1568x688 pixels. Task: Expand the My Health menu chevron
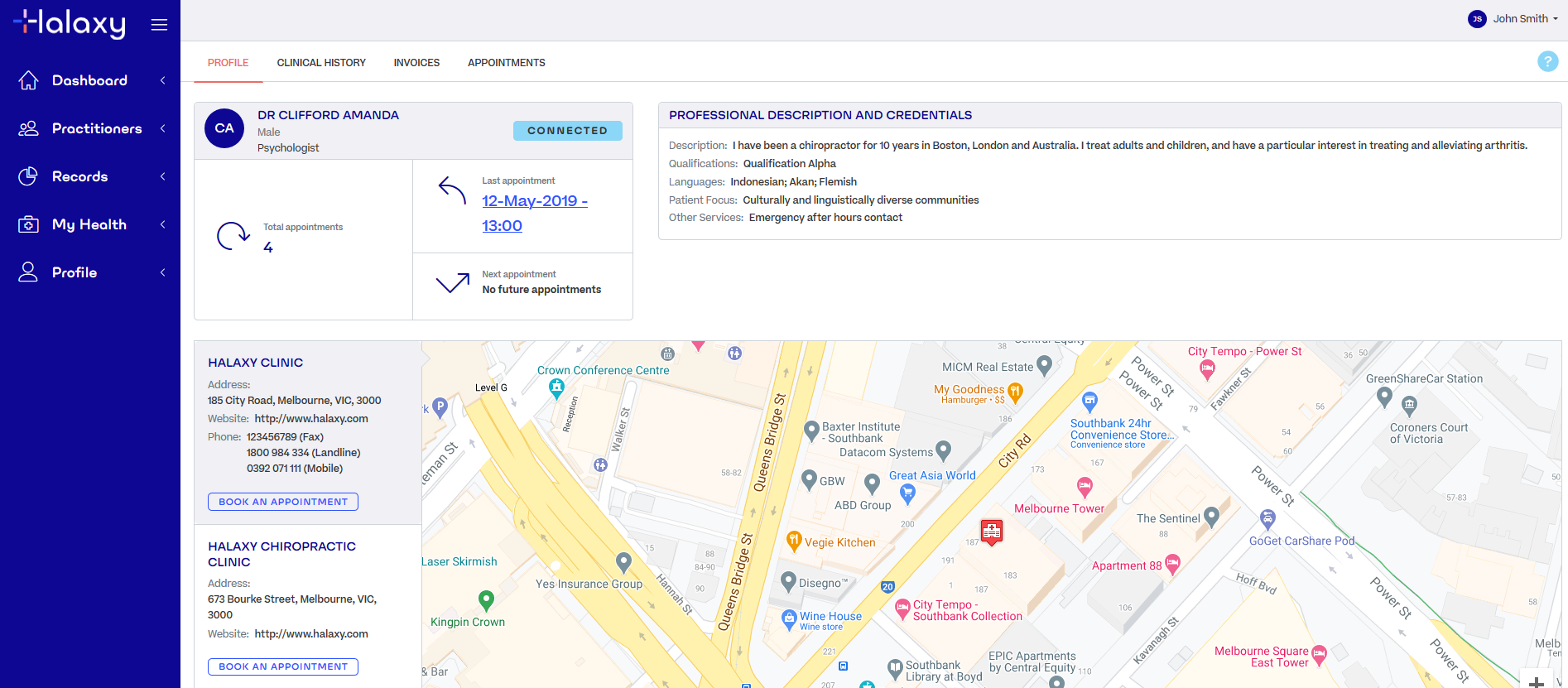(x=163, y=224)
